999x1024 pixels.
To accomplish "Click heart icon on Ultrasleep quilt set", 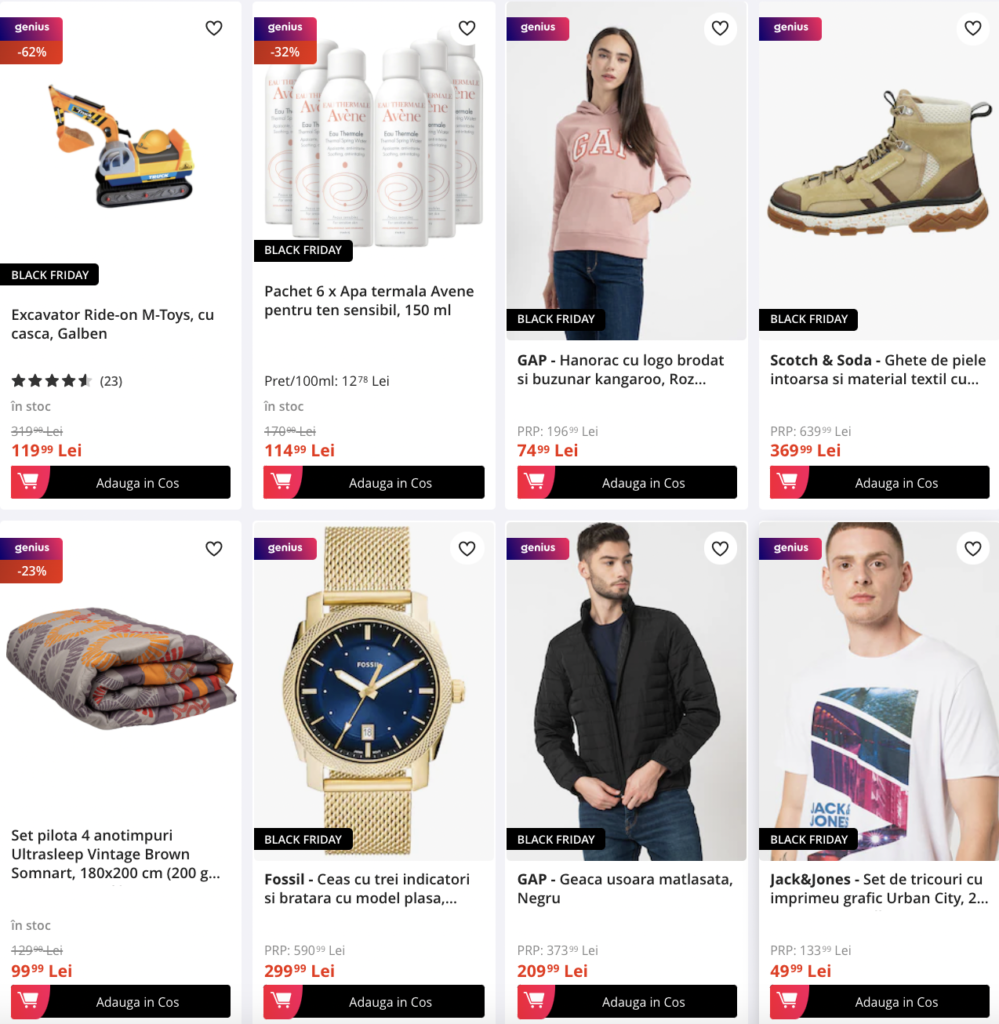I will point(214,549).
